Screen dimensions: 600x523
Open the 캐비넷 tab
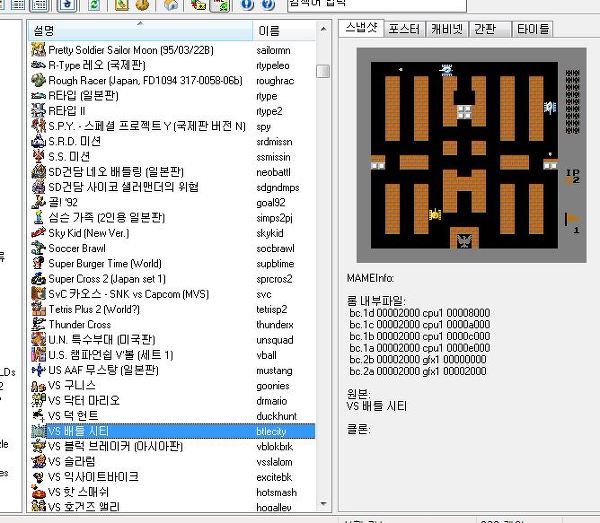pos(447,29)
